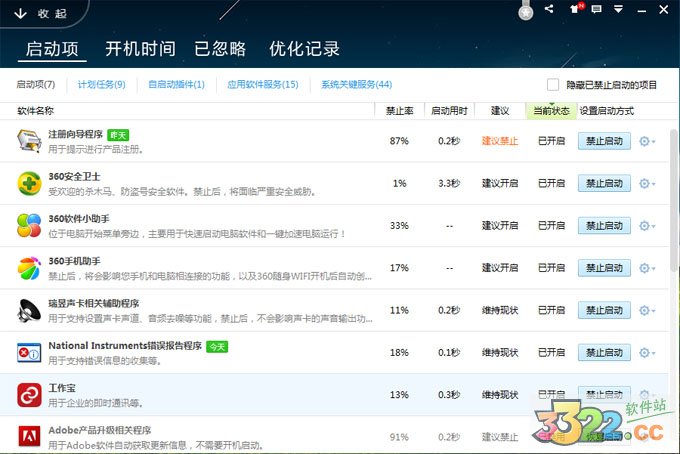Click 87% 禁止率 value

[x=399, y=141]
